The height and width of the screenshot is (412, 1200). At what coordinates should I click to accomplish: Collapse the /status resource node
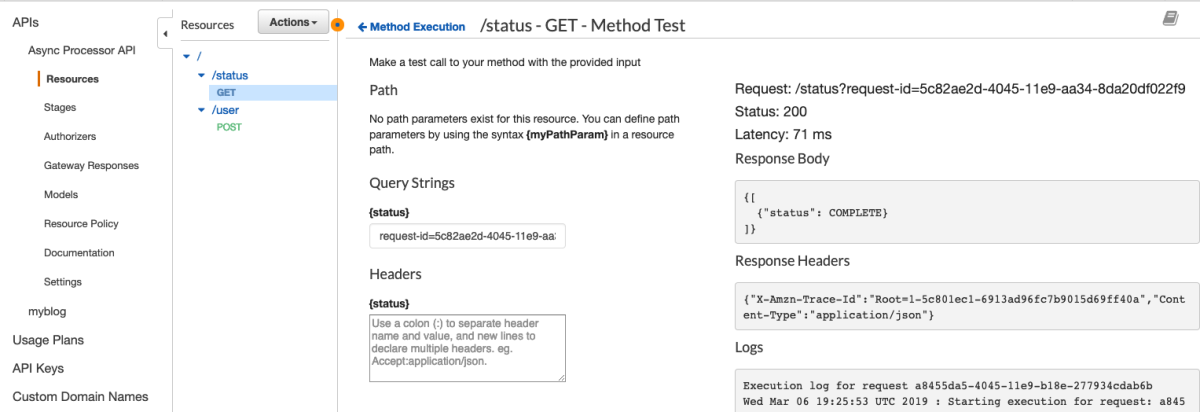click(x=202, y=75)
